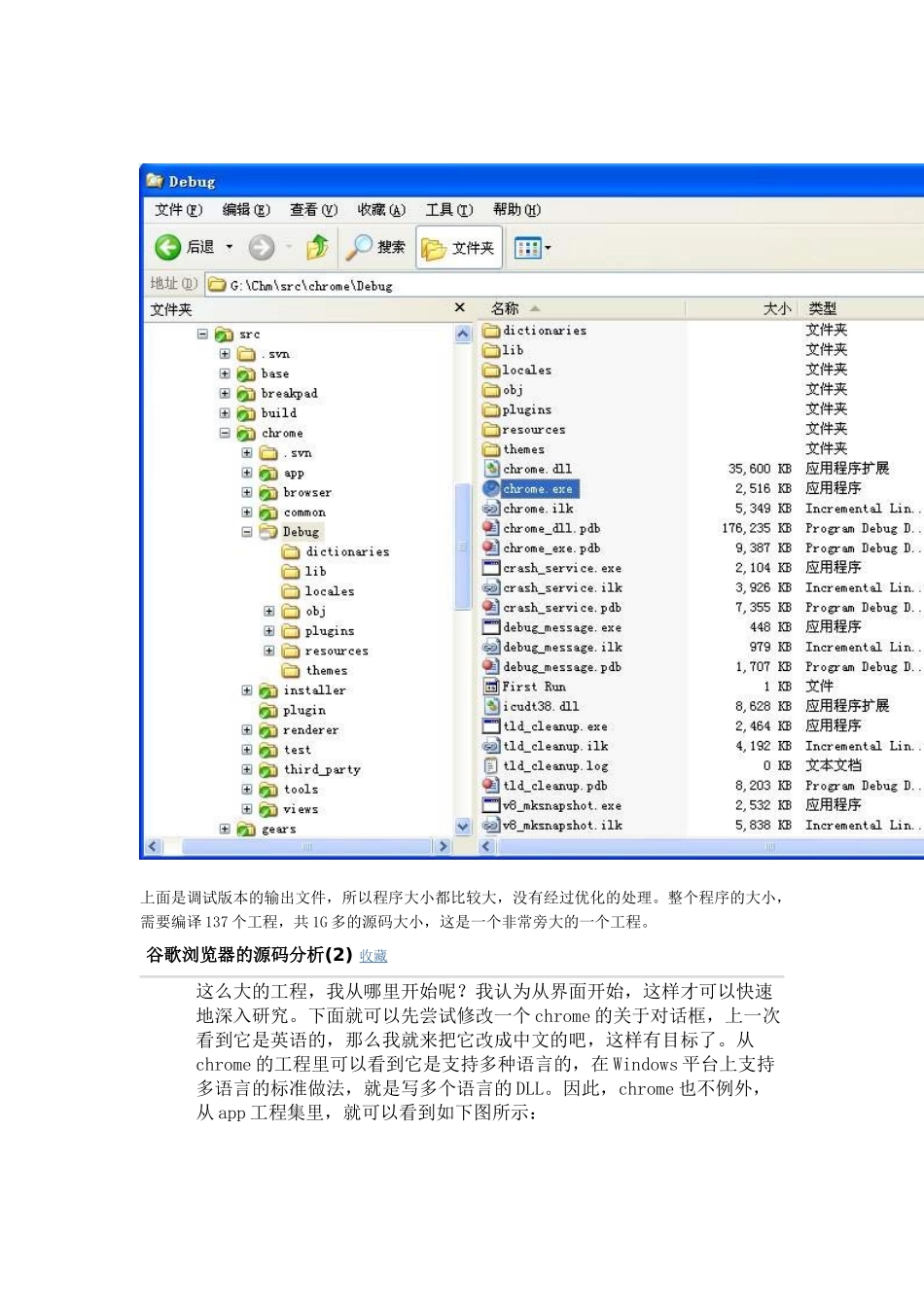This screenshot has height=1307, width=924.
Task: Select the crash_service.pdb file icon
Action: click(492, 607)
